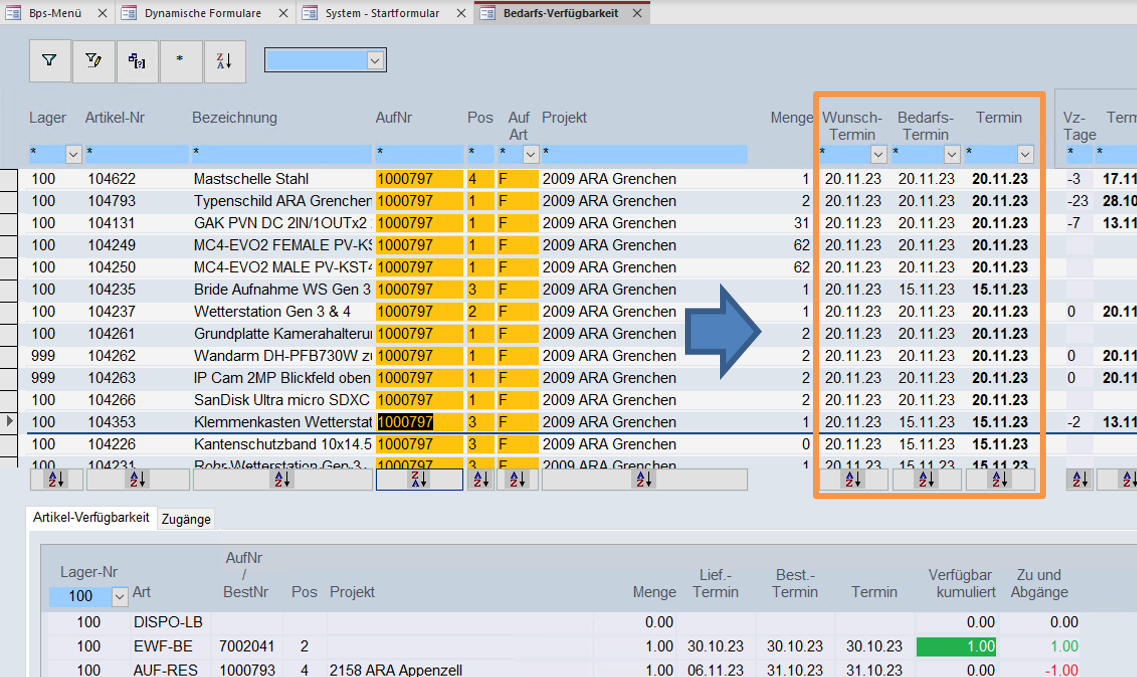Open the Bedarfs-Termin filter dropdown arrow
Image resolution: width=1137 pixels, height=677 pixels.
[952, 154]
